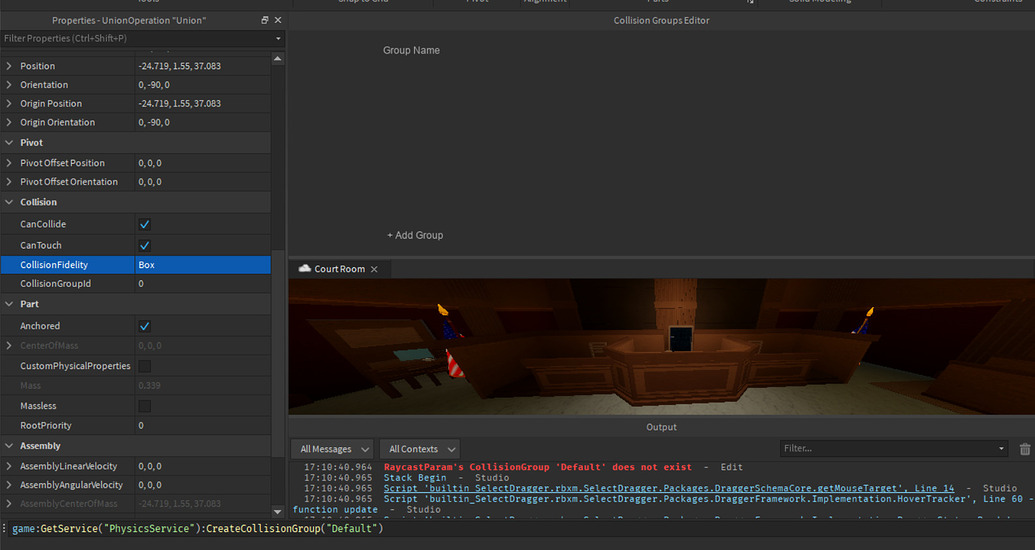Click the Properties scrollbar down arrow
The height and width of the screenshot is (550, 1035).
[x=278, y=512]
